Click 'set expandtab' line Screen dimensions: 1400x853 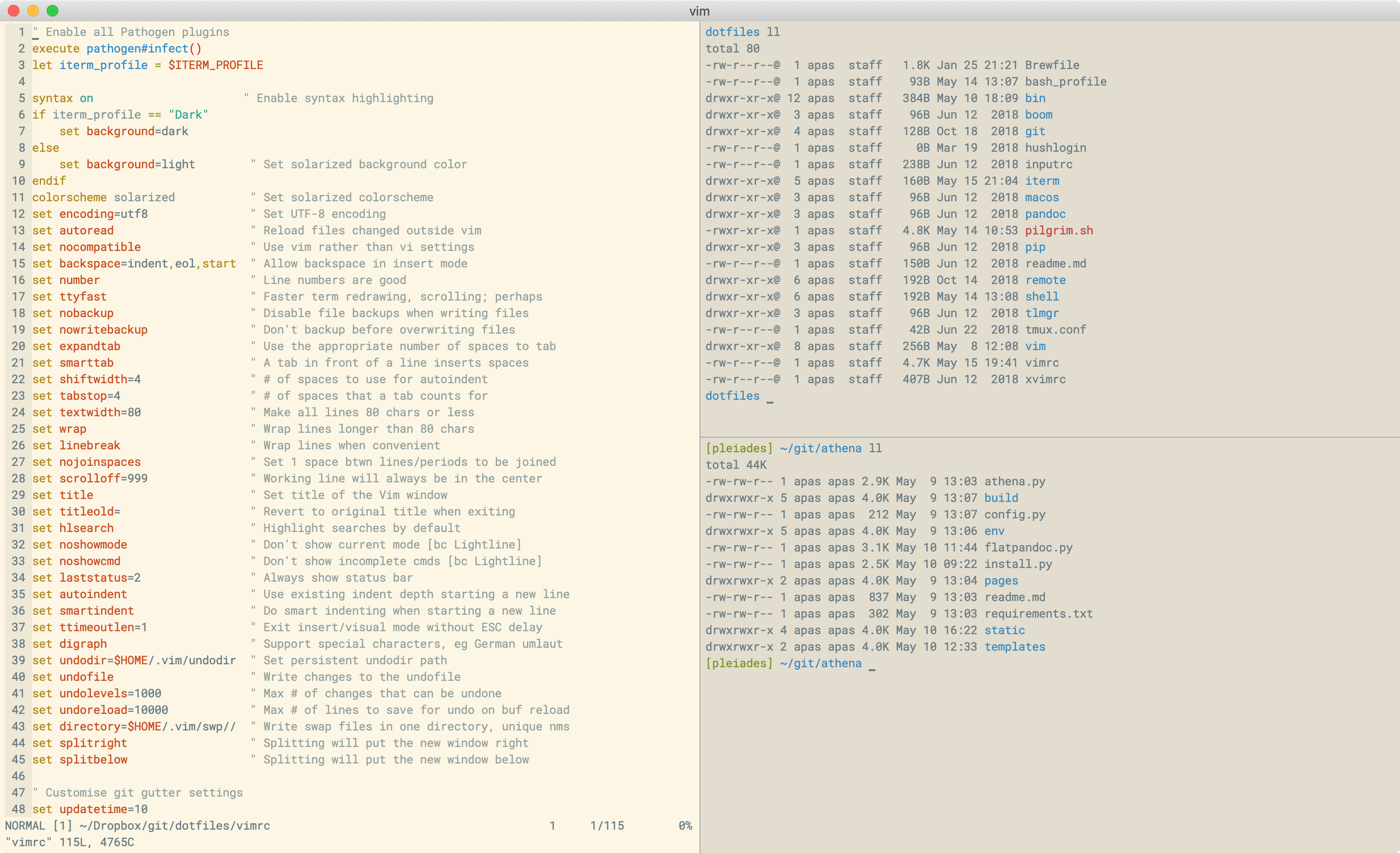pos(75,346)
